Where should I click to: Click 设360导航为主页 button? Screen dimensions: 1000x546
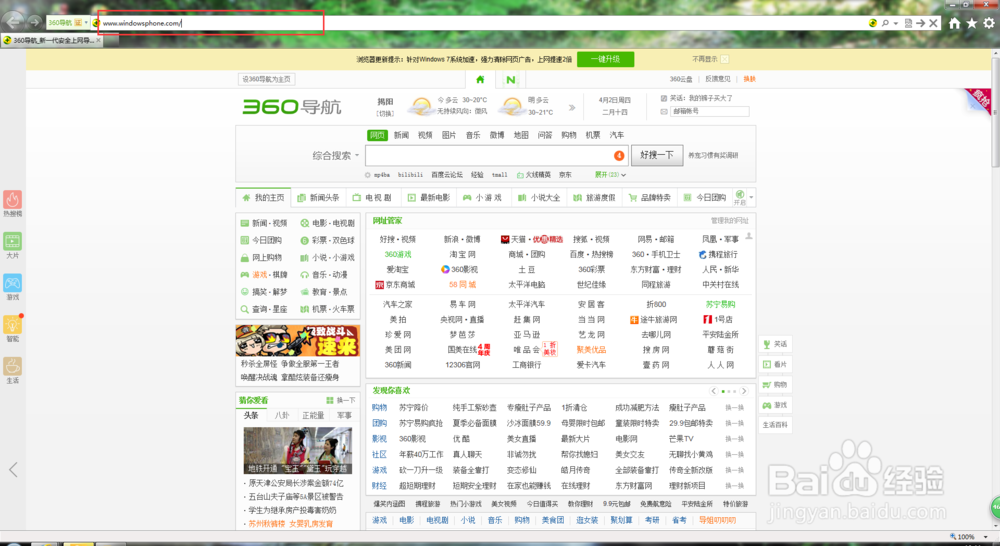tap(267, 79)
